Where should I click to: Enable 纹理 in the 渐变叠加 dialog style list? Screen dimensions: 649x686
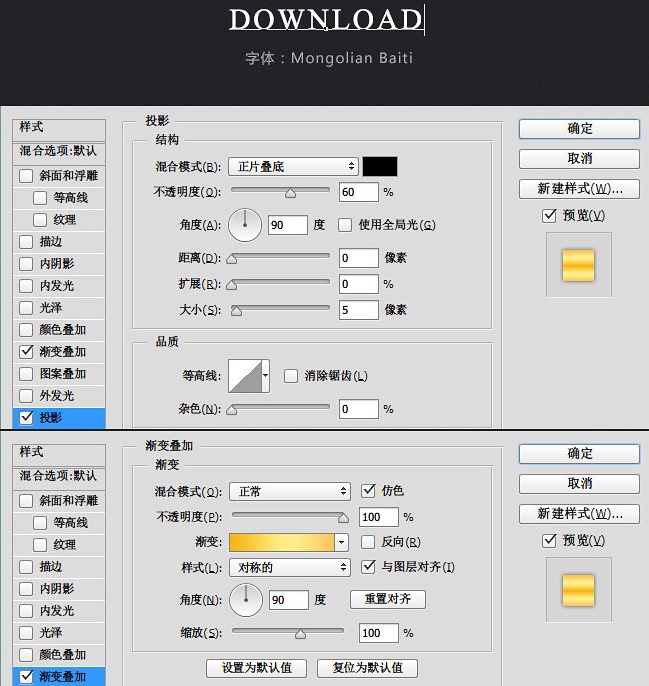click(x=40, y=545)
